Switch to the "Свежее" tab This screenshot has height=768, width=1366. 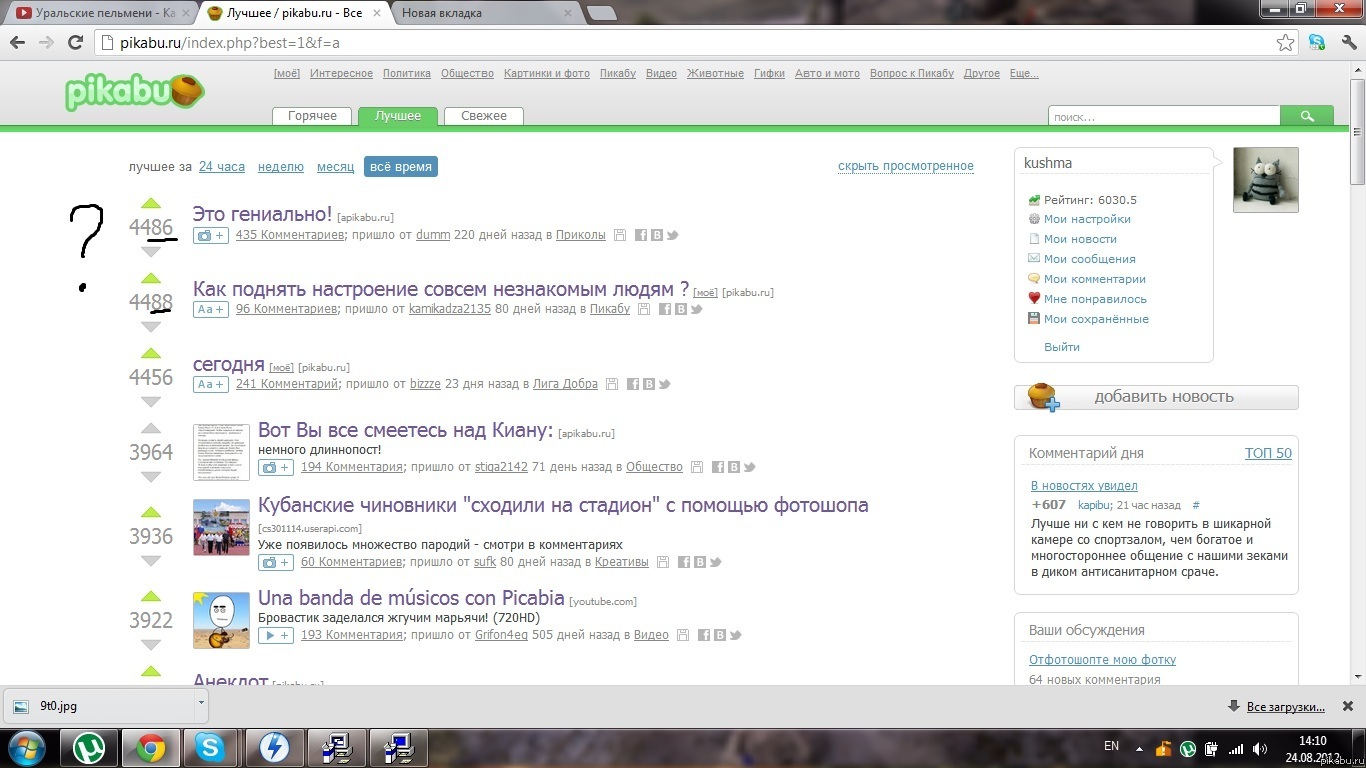pyautogui.click(x=483, y=116)
